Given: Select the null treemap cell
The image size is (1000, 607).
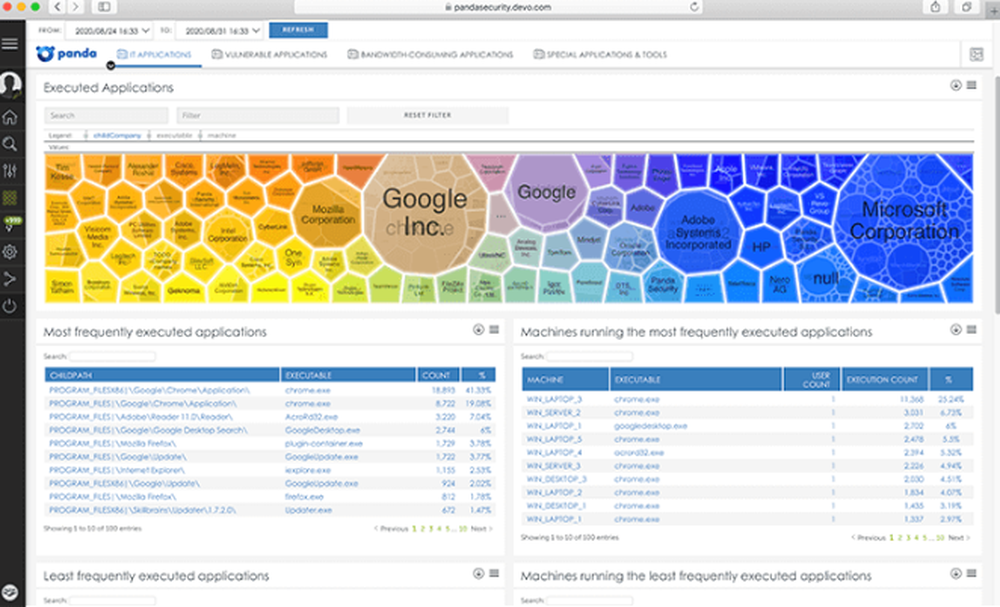Looking at the screenshot, I should tap(825, 279).
